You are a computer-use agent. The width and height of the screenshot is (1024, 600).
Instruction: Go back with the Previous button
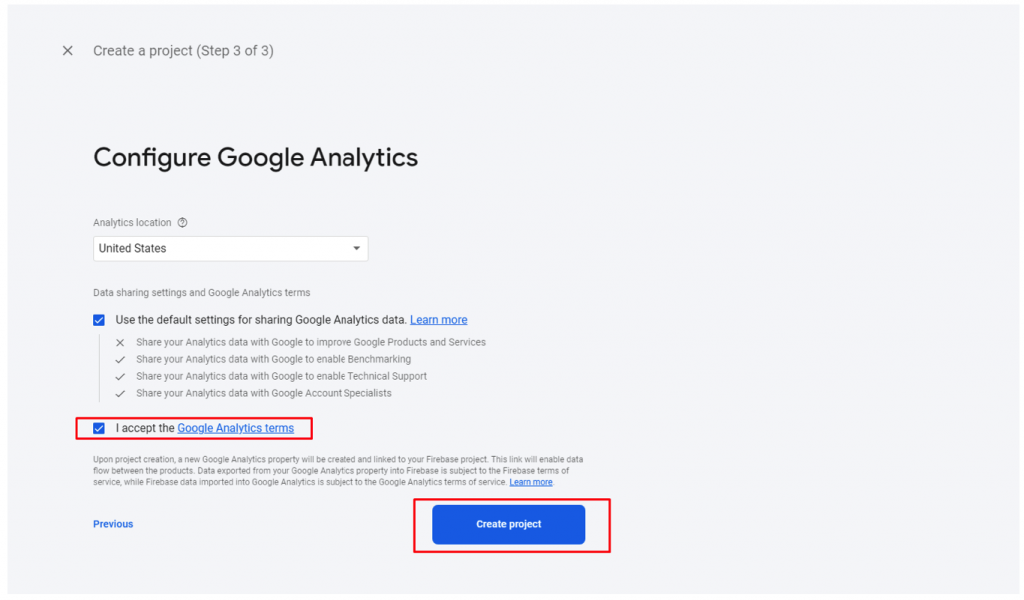coord(113,524)
